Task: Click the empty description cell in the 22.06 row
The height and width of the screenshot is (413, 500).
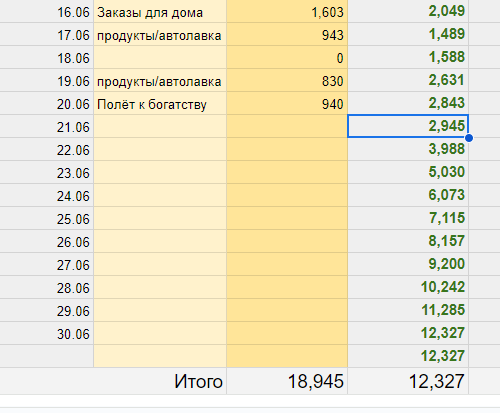Action: click(x=160, y=149)
